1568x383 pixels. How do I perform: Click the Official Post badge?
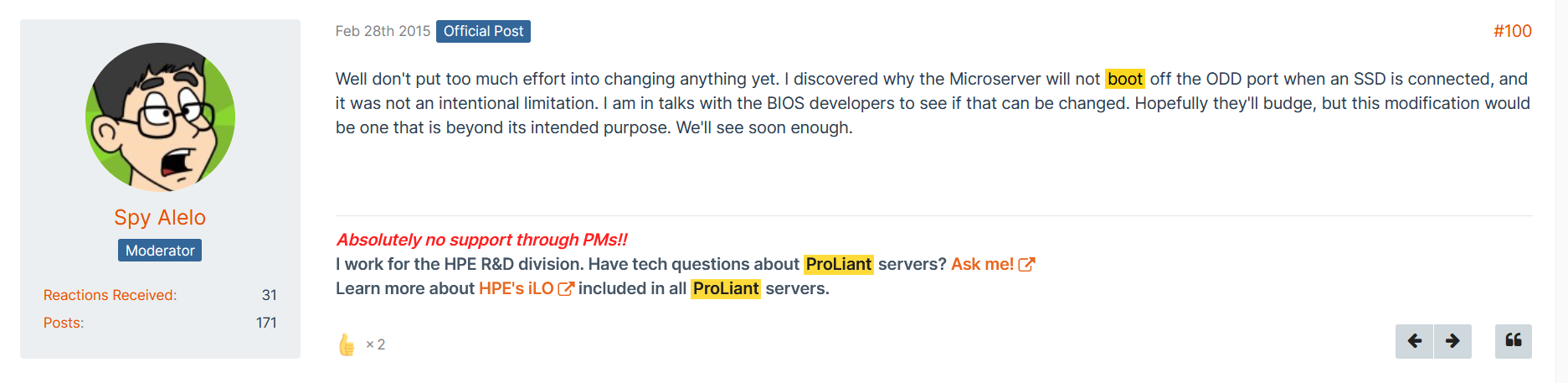pyautogui.click(x=483, y=31)
